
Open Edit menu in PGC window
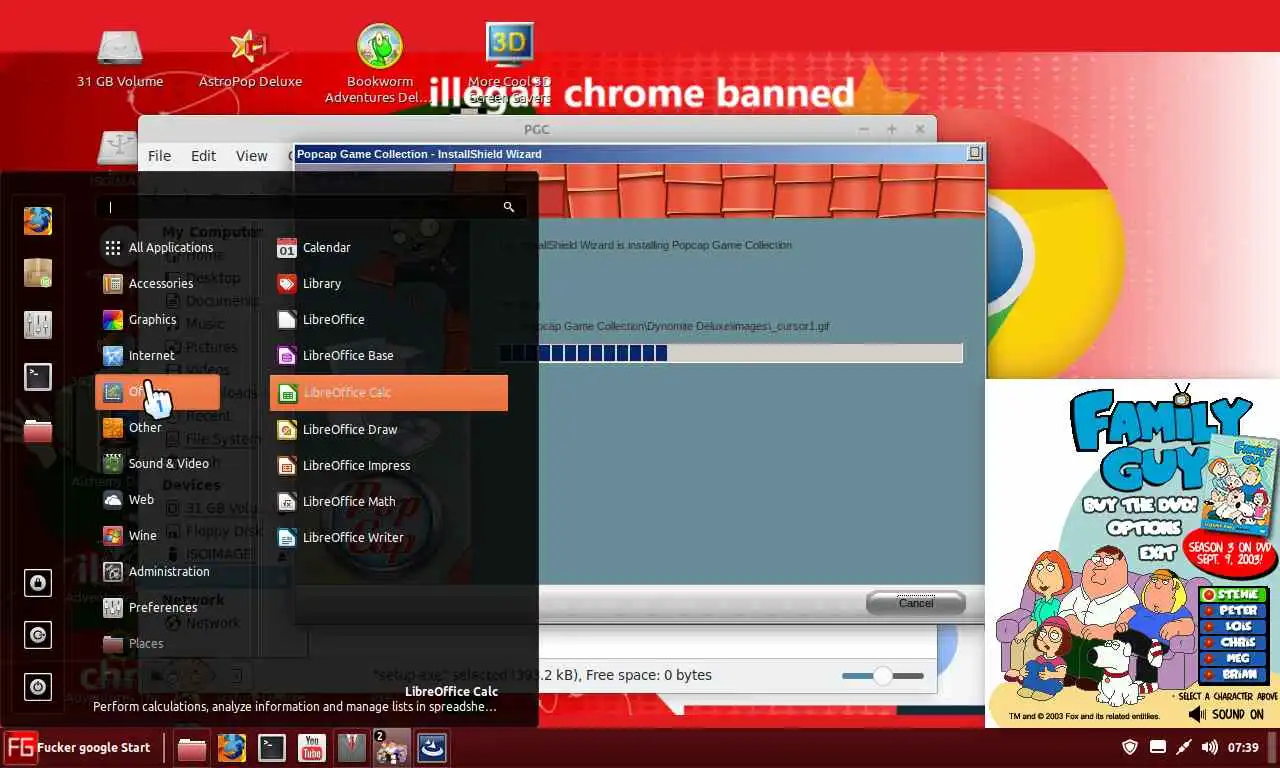[x=203, y=155]
